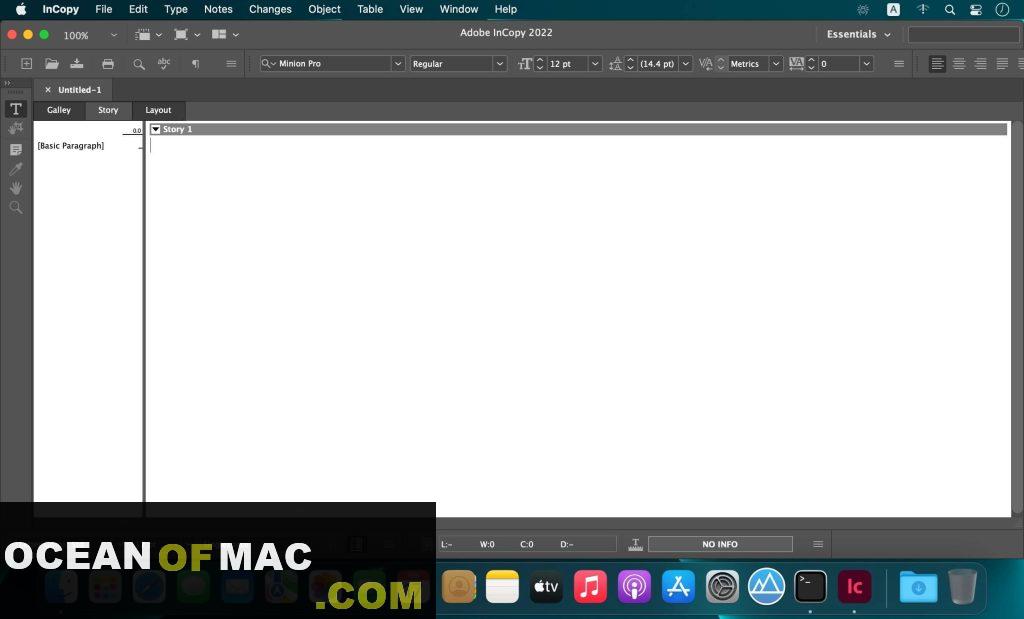
Task: Open the Table menu
Action: [370, 9]
